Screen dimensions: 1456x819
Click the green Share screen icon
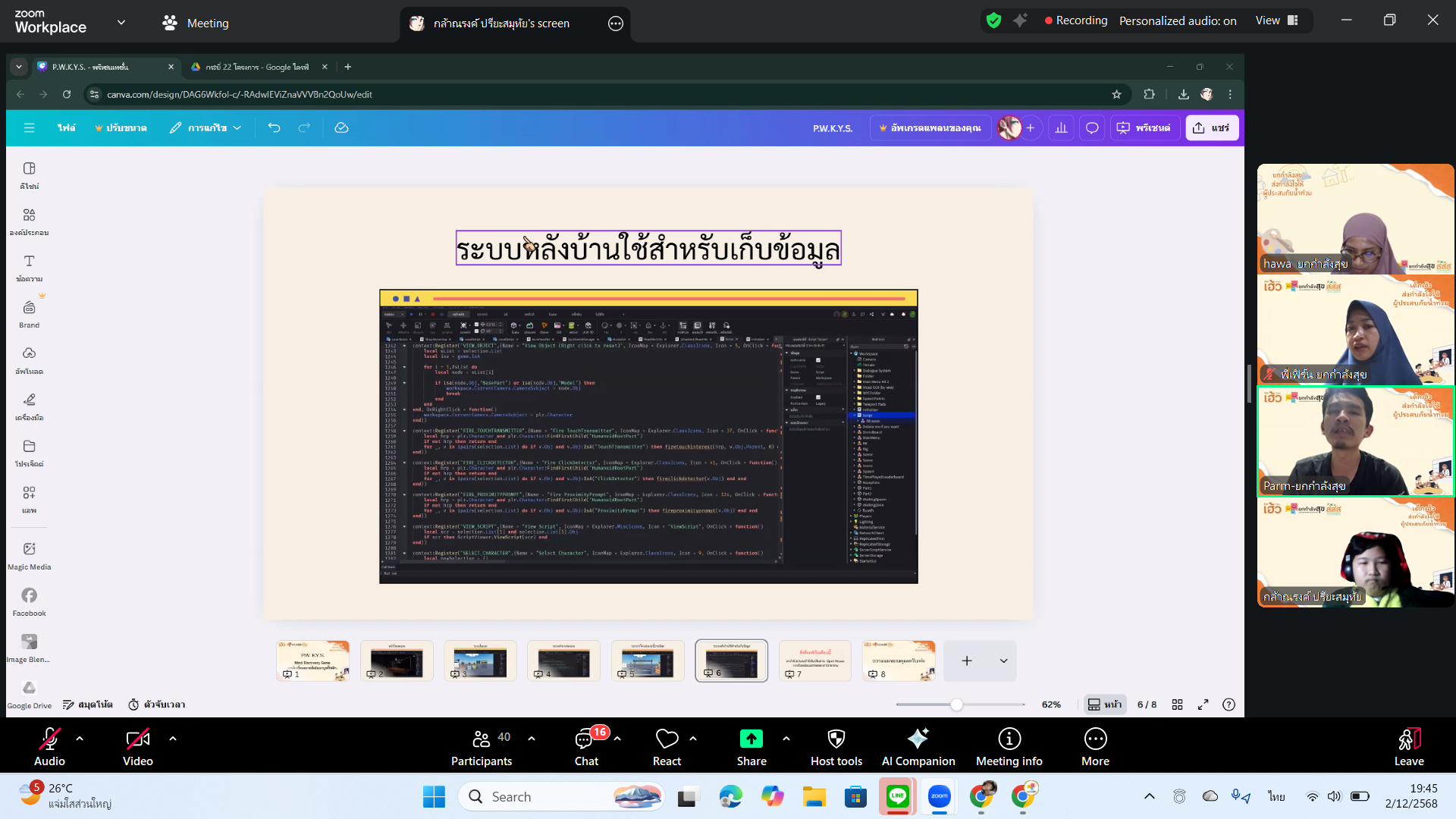[751, 739]
